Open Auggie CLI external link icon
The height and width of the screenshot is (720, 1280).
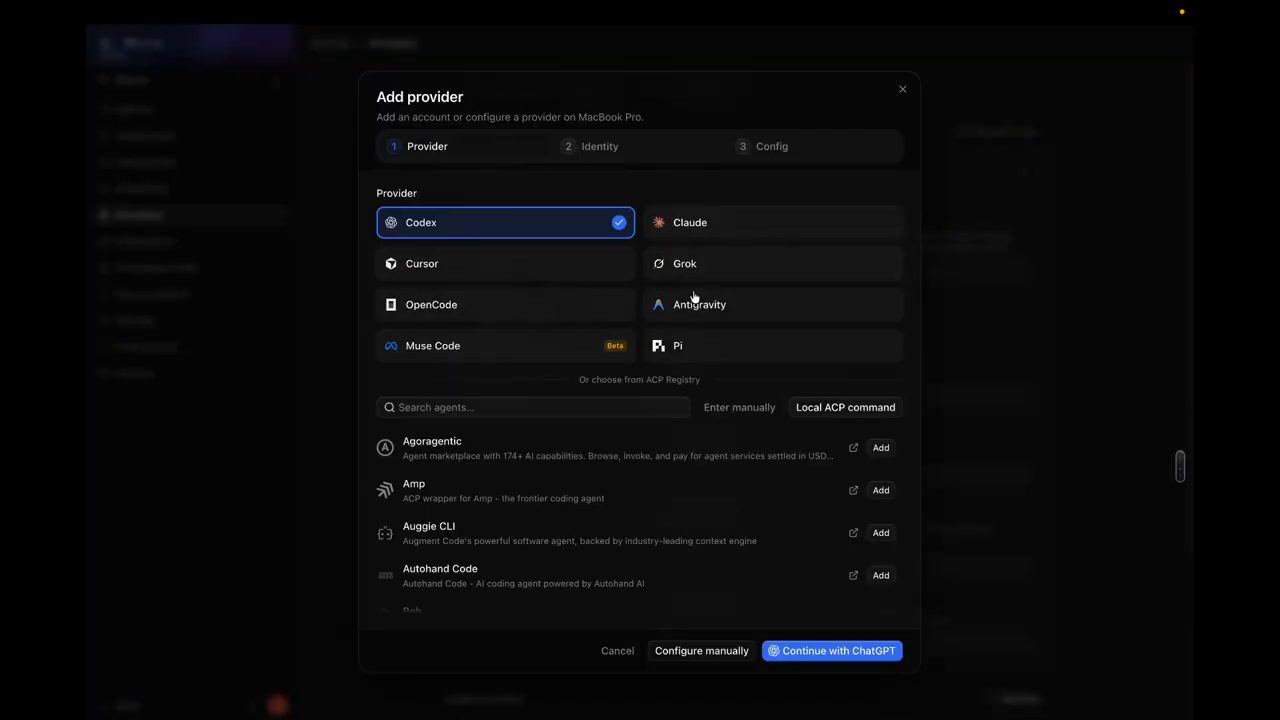[x=853, y=533]
